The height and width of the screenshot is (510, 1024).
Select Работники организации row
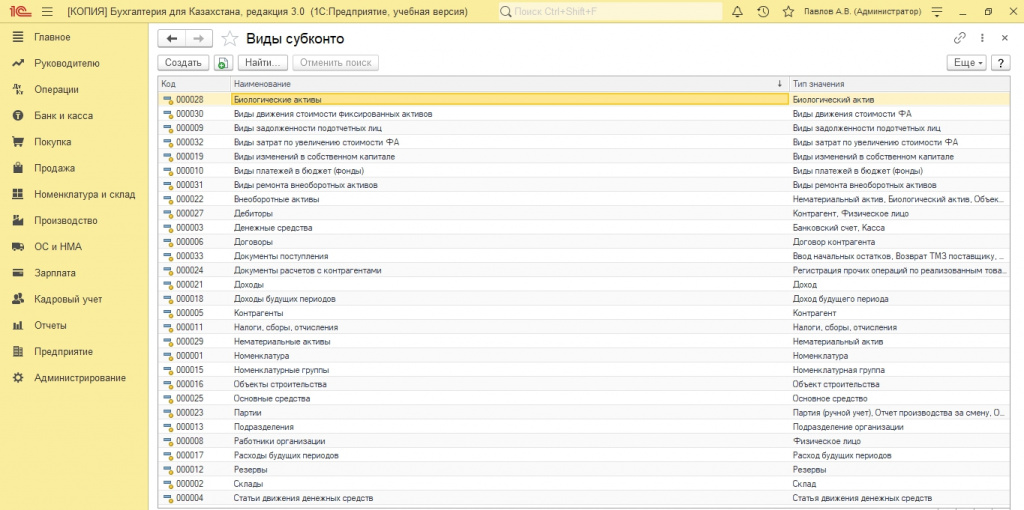584,441
